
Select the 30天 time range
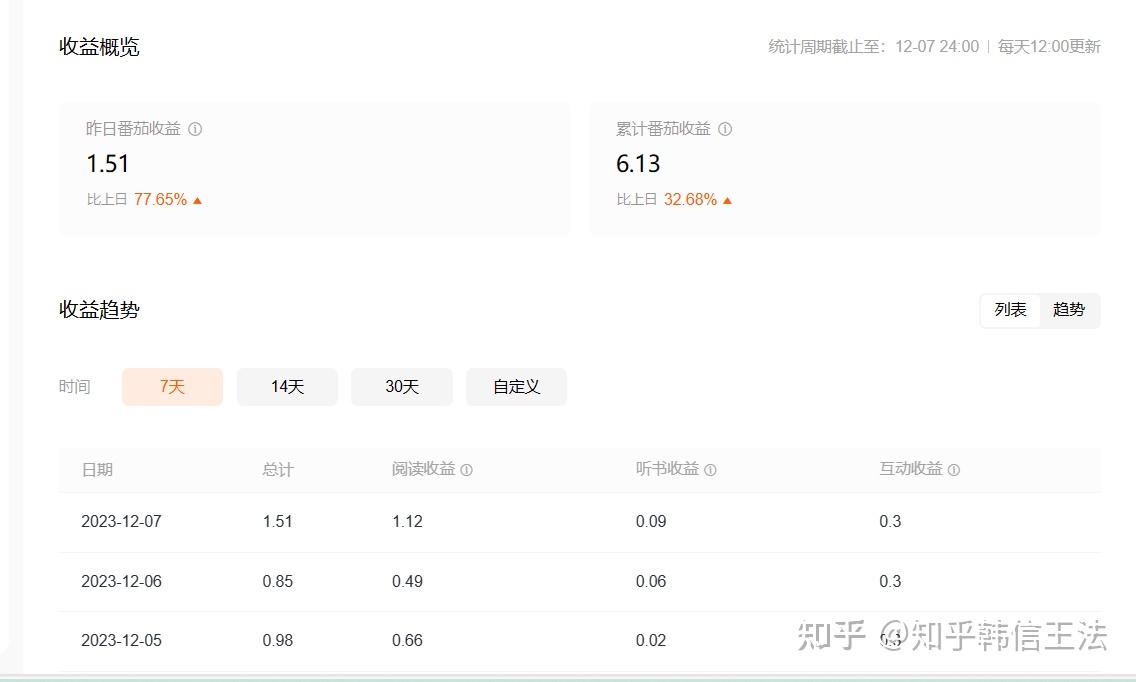click(402, 387)
